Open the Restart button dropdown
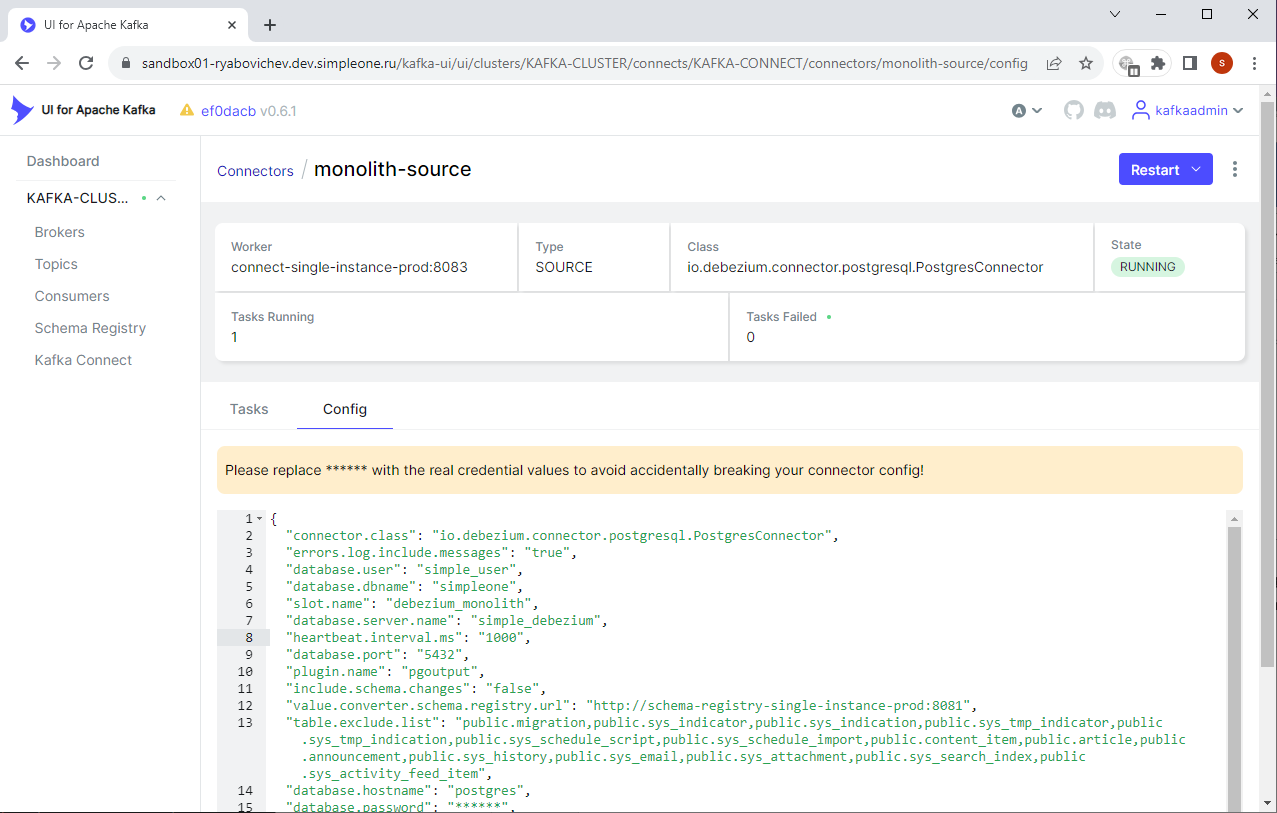Viewport: 1277px width, 813px height. point(1196,170)
